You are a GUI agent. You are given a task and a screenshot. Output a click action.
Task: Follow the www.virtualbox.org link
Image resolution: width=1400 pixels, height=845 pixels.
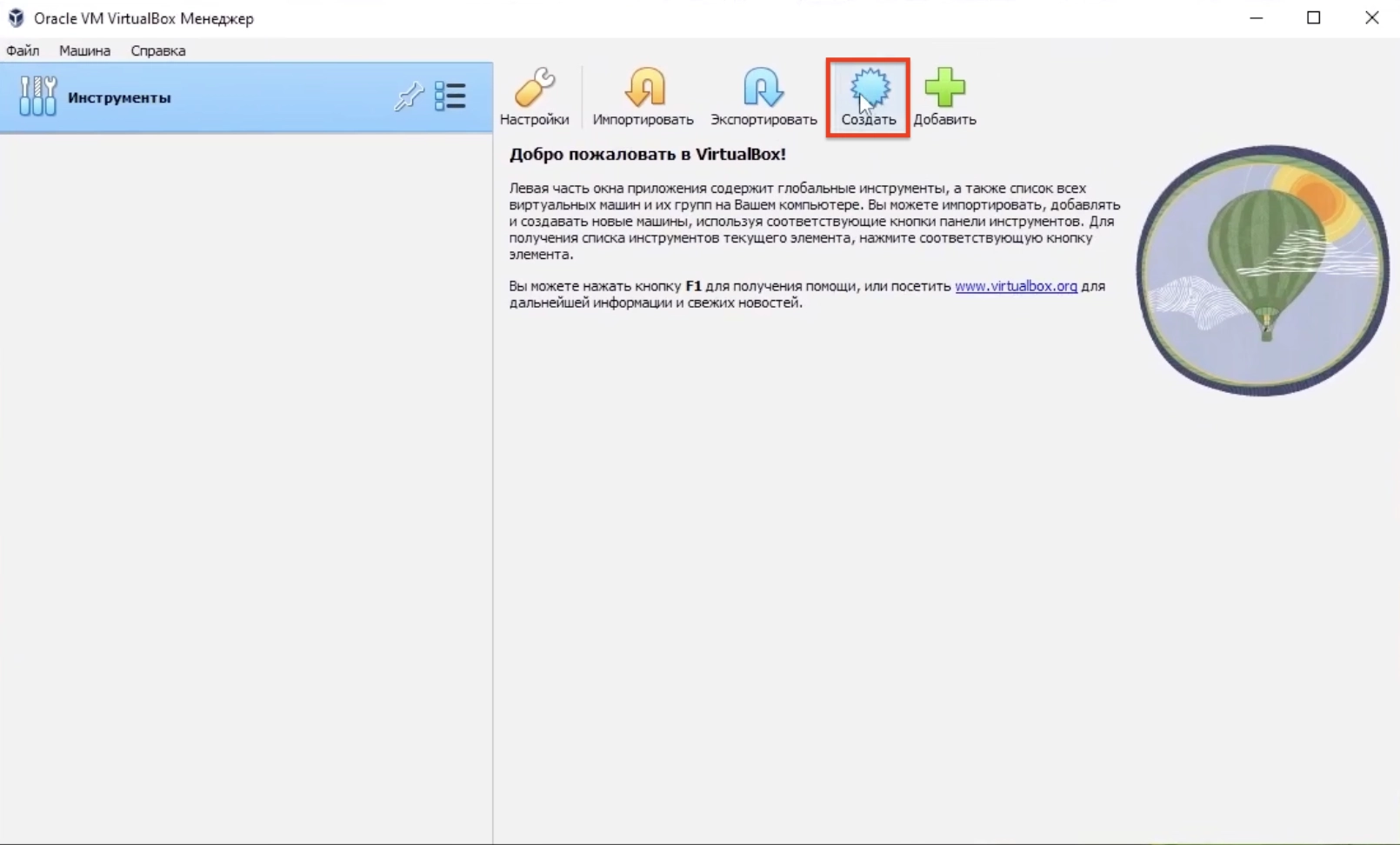[x=1014, y=285]
